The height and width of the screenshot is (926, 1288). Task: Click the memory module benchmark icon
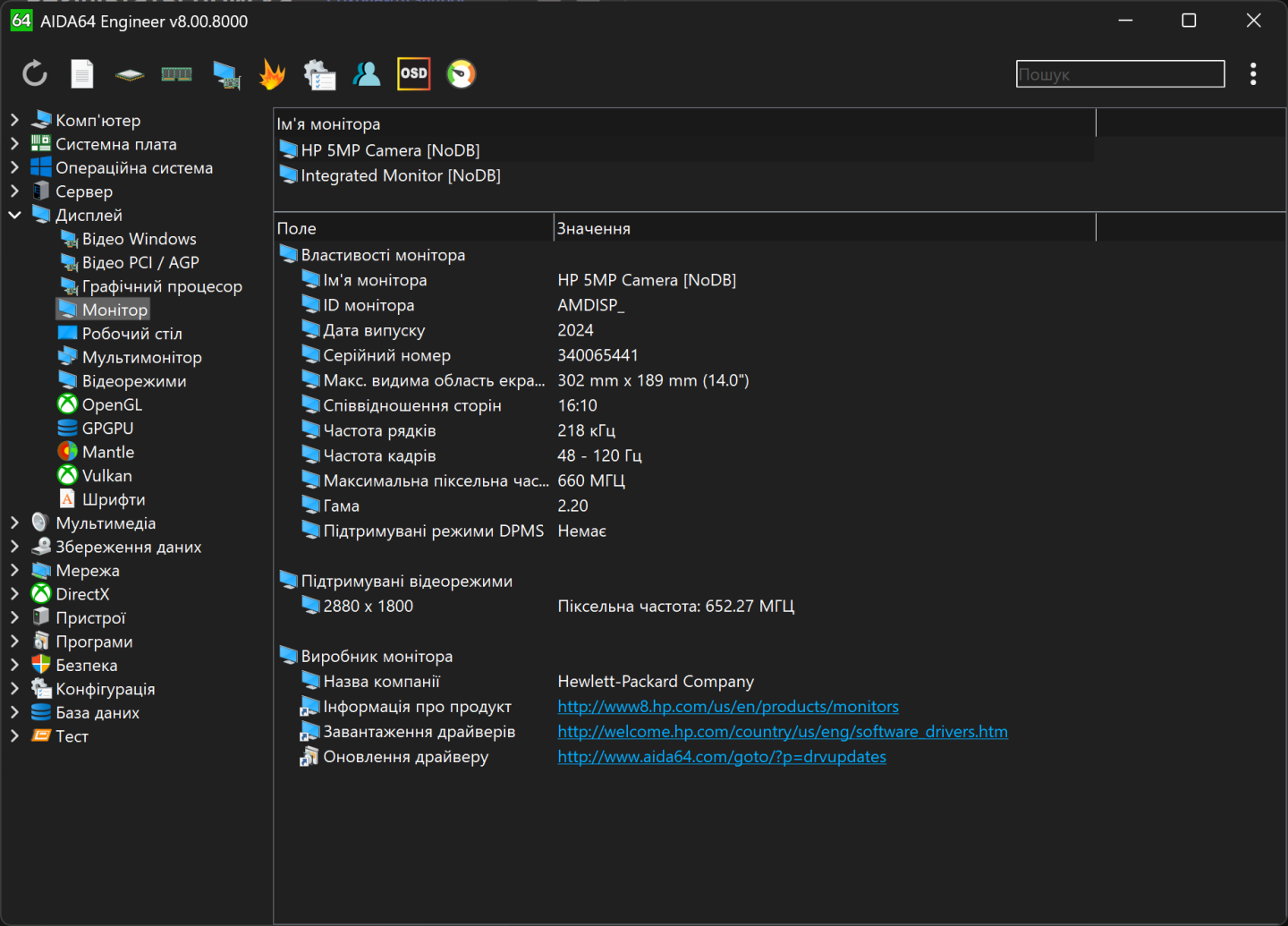(176, 74)
